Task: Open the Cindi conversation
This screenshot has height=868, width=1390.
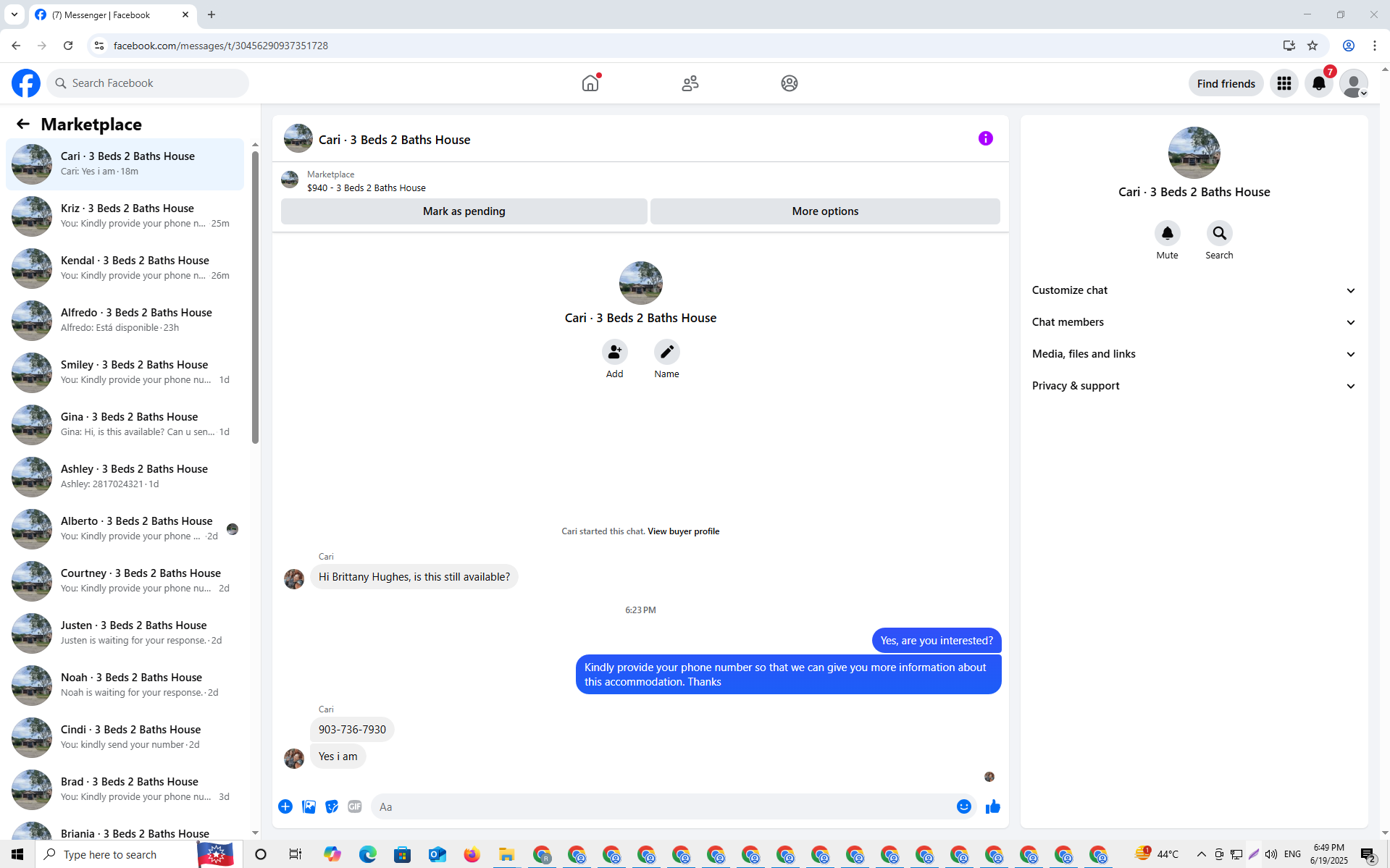Action: point(125,737)
